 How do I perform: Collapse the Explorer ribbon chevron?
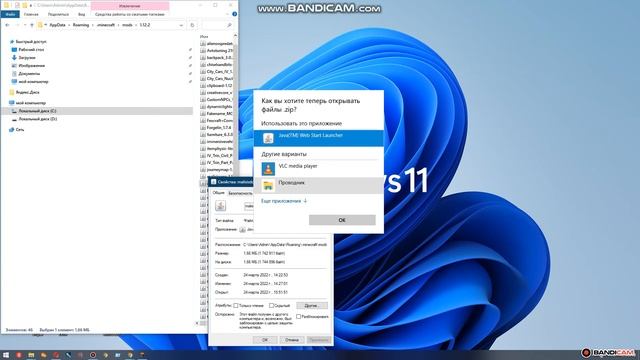227,14
